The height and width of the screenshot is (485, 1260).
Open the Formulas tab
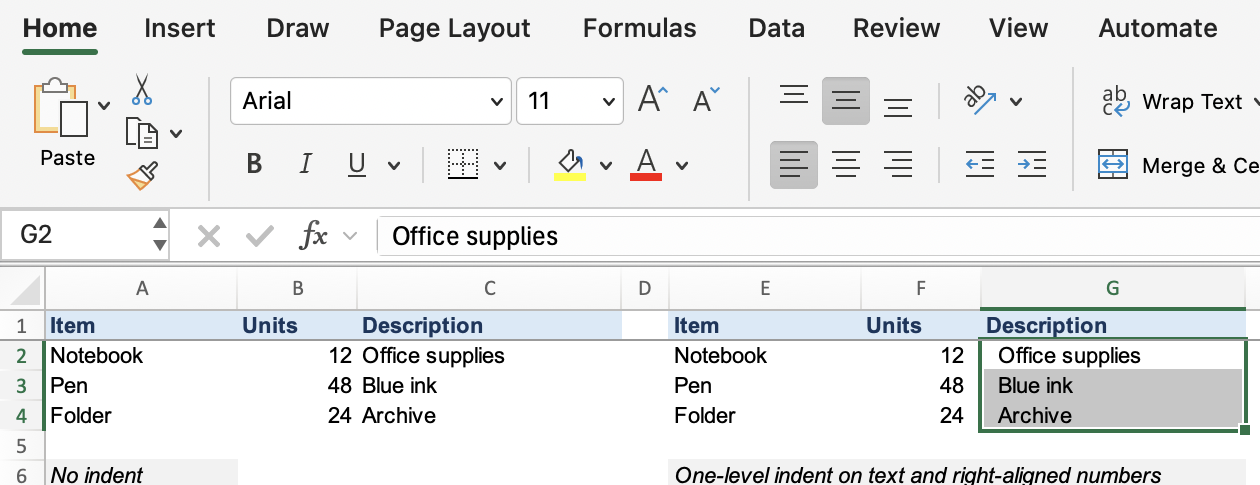[x=639, y=28]
